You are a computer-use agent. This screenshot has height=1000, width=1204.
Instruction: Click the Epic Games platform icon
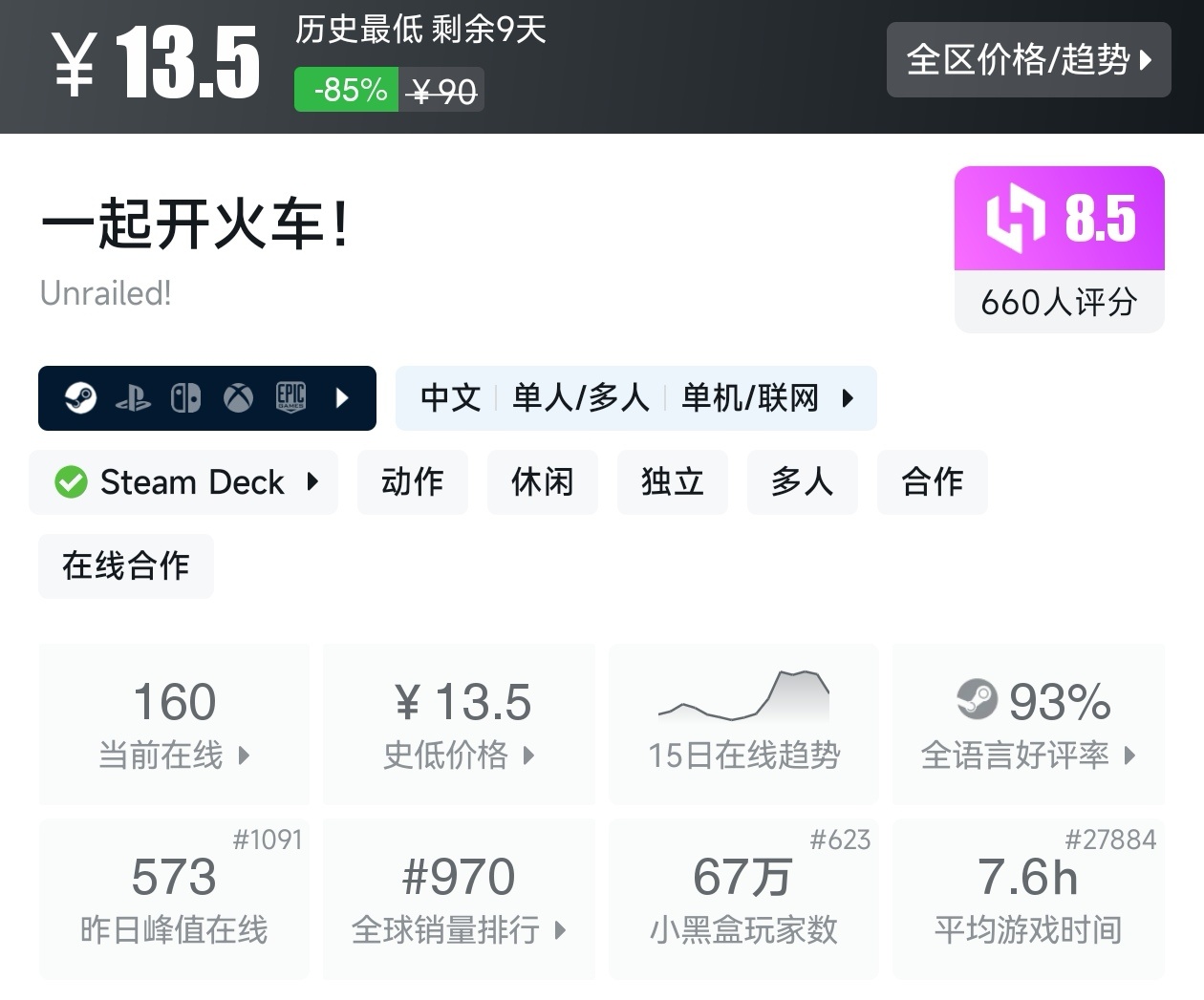[x=290, y=397]
